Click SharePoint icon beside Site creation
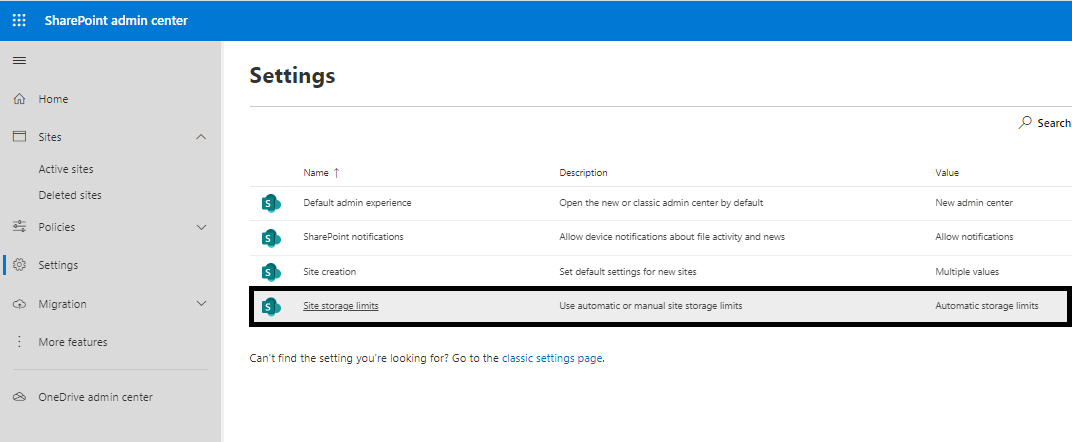 (x=271, y=272)
